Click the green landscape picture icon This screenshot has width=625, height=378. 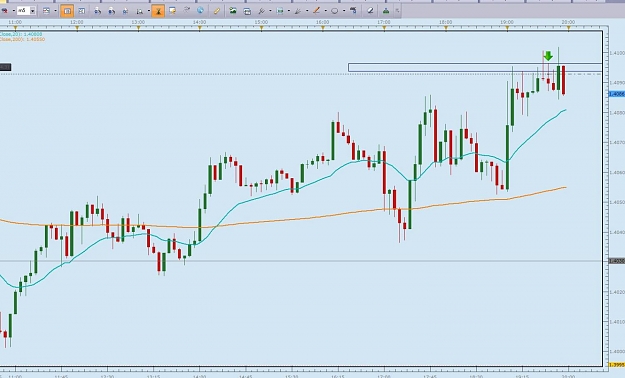[x=233, y=11]
